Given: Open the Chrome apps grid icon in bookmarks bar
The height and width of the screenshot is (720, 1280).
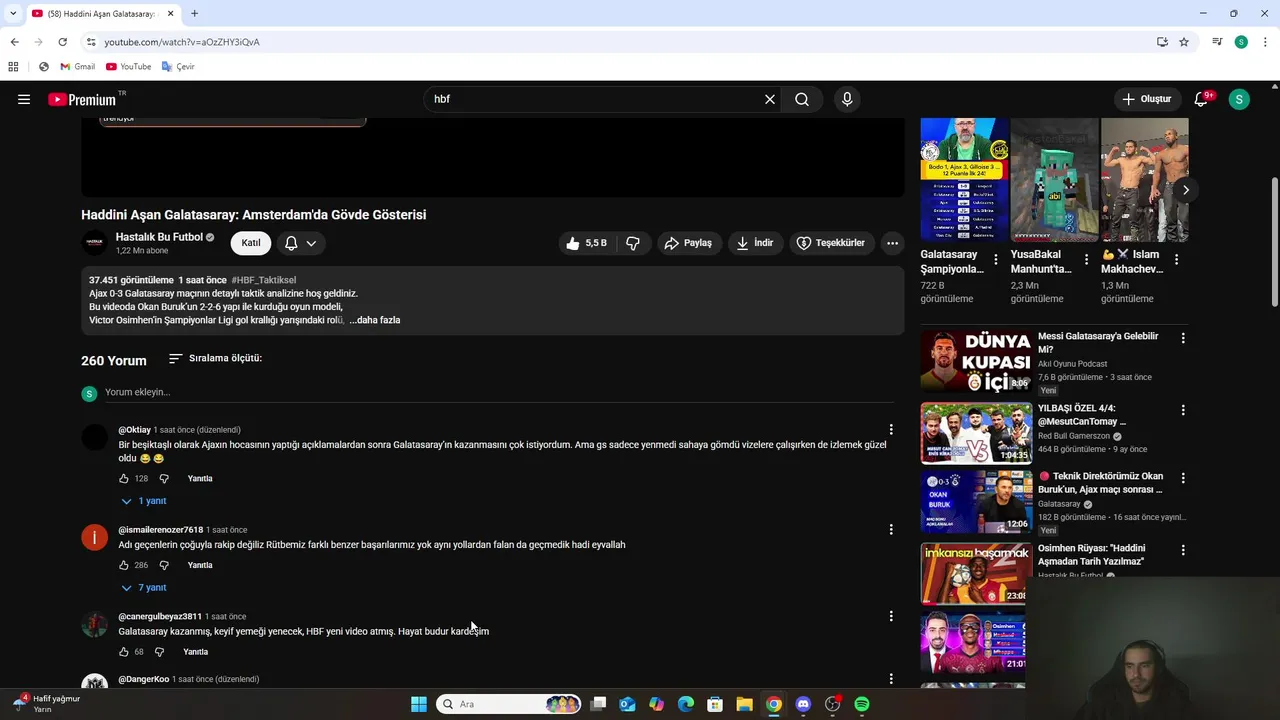Looking at the screenshot, I should click(x=13, y=67).
